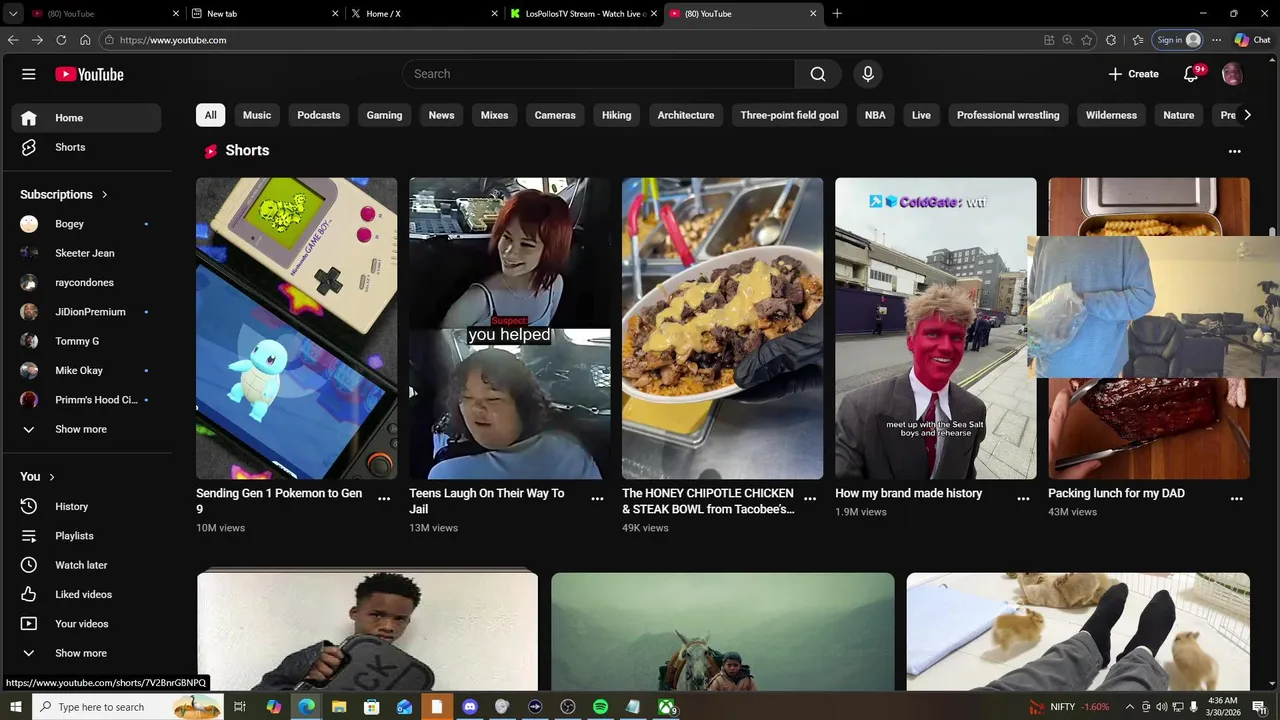Select the Cameras filter chip

(555, 115)
